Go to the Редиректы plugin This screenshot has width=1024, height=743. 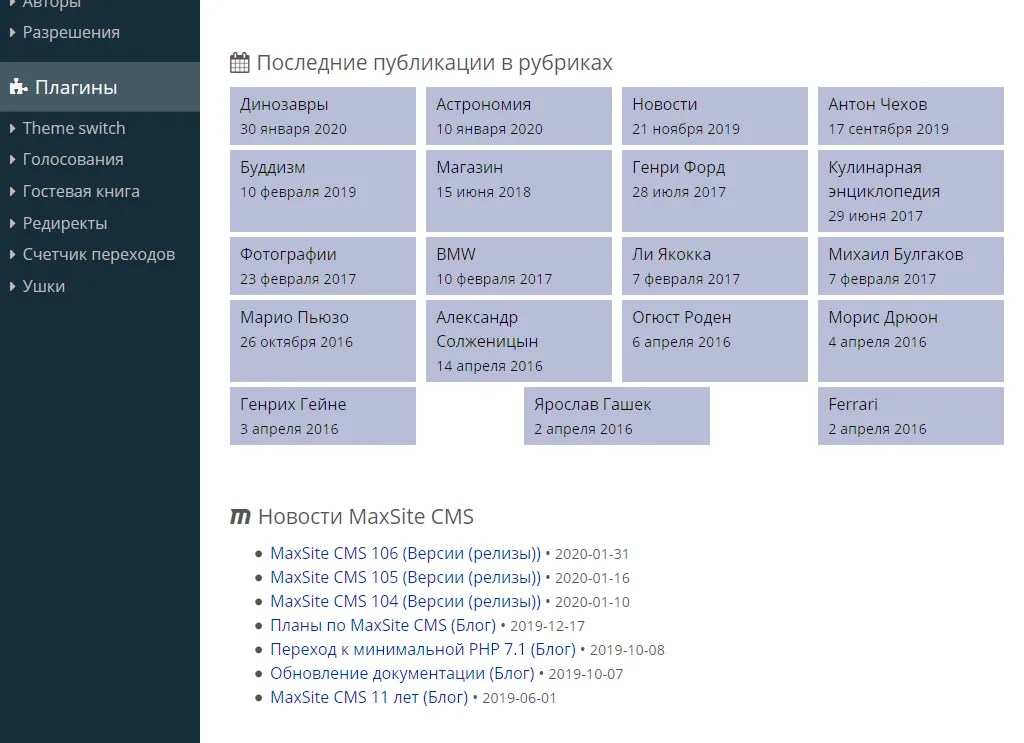[x=65, y=223]
